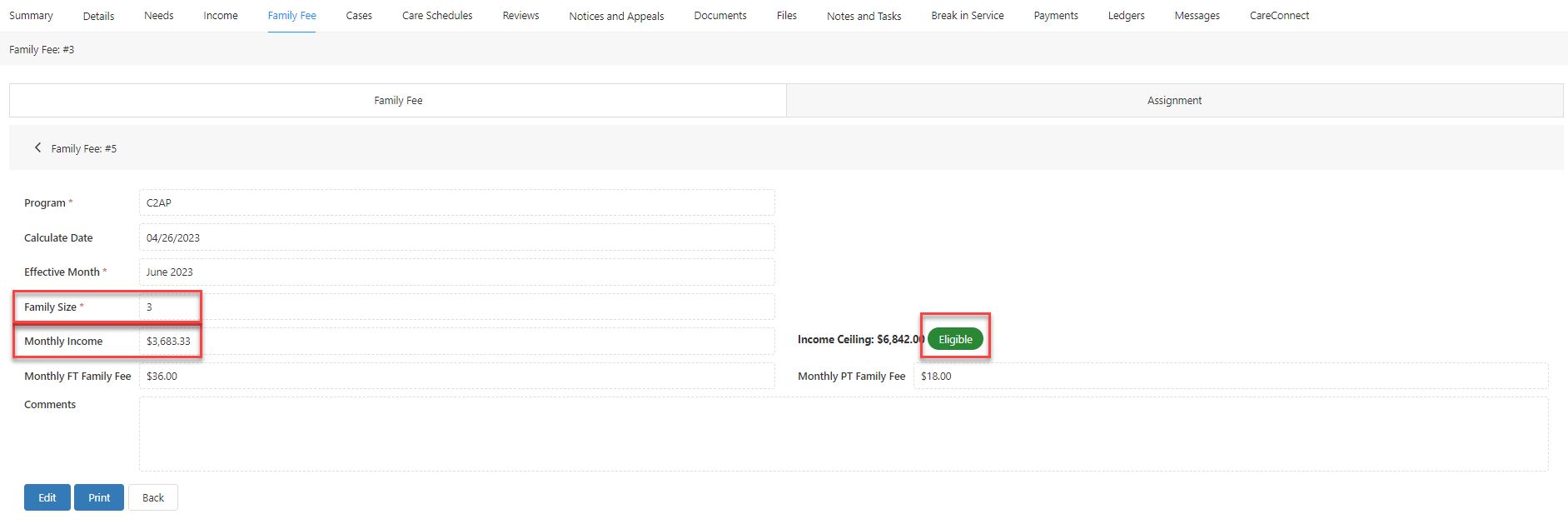Click the Monthly PT Family Fee field $18.00
Image resolution: width=1568 pixels, height=524 pixels.
point(1231,376)
